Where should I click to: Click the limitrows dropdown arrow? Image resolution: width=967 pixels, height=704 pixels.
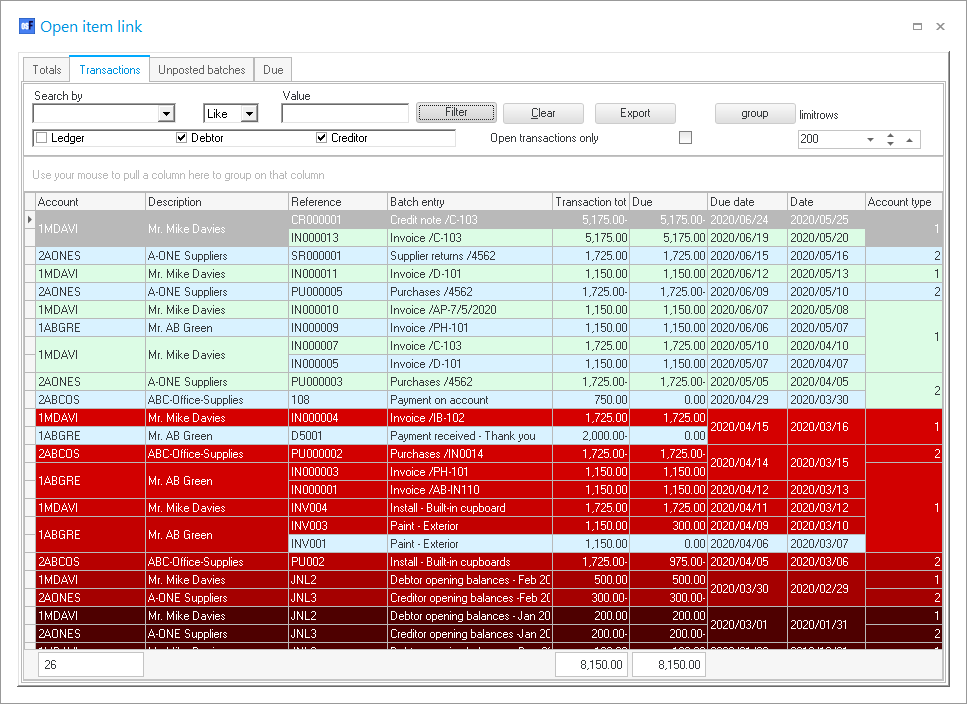point(870,139)
